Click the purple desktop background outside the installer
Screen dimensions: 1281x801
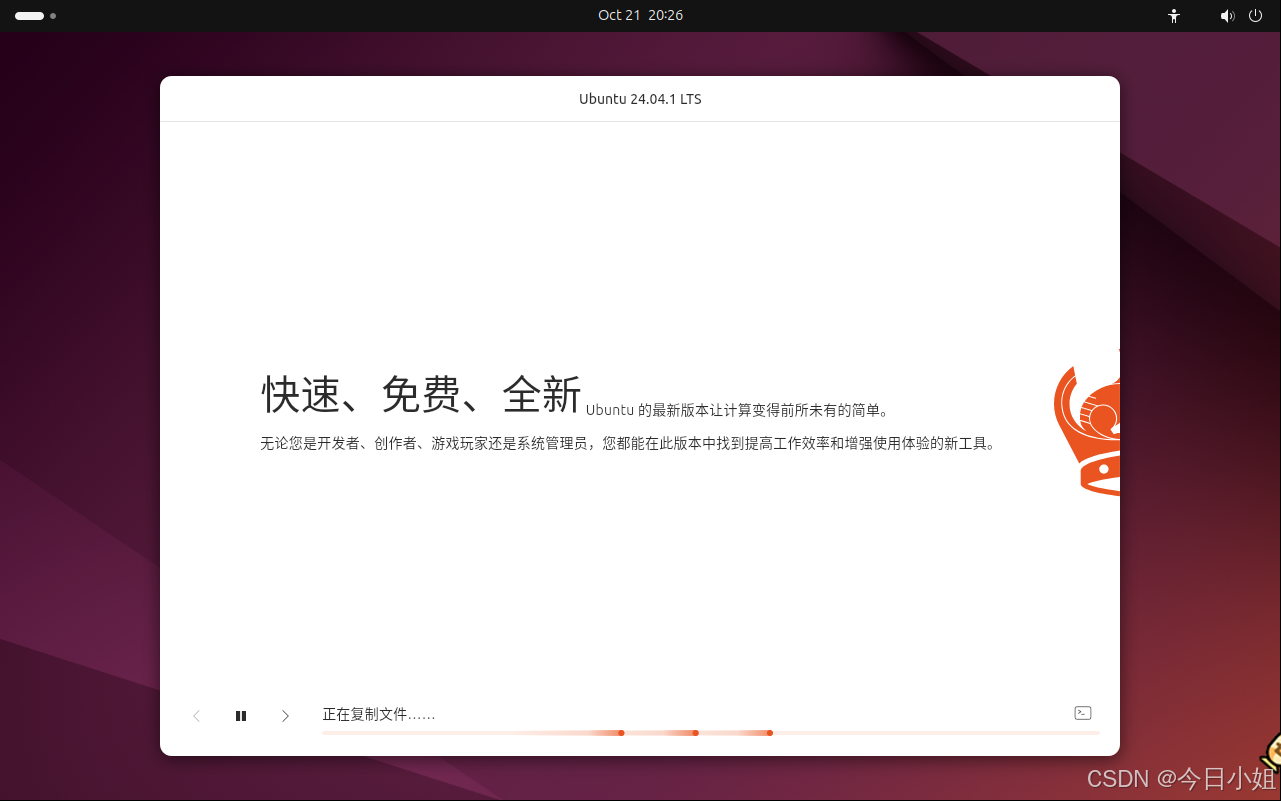pos(80,400)
